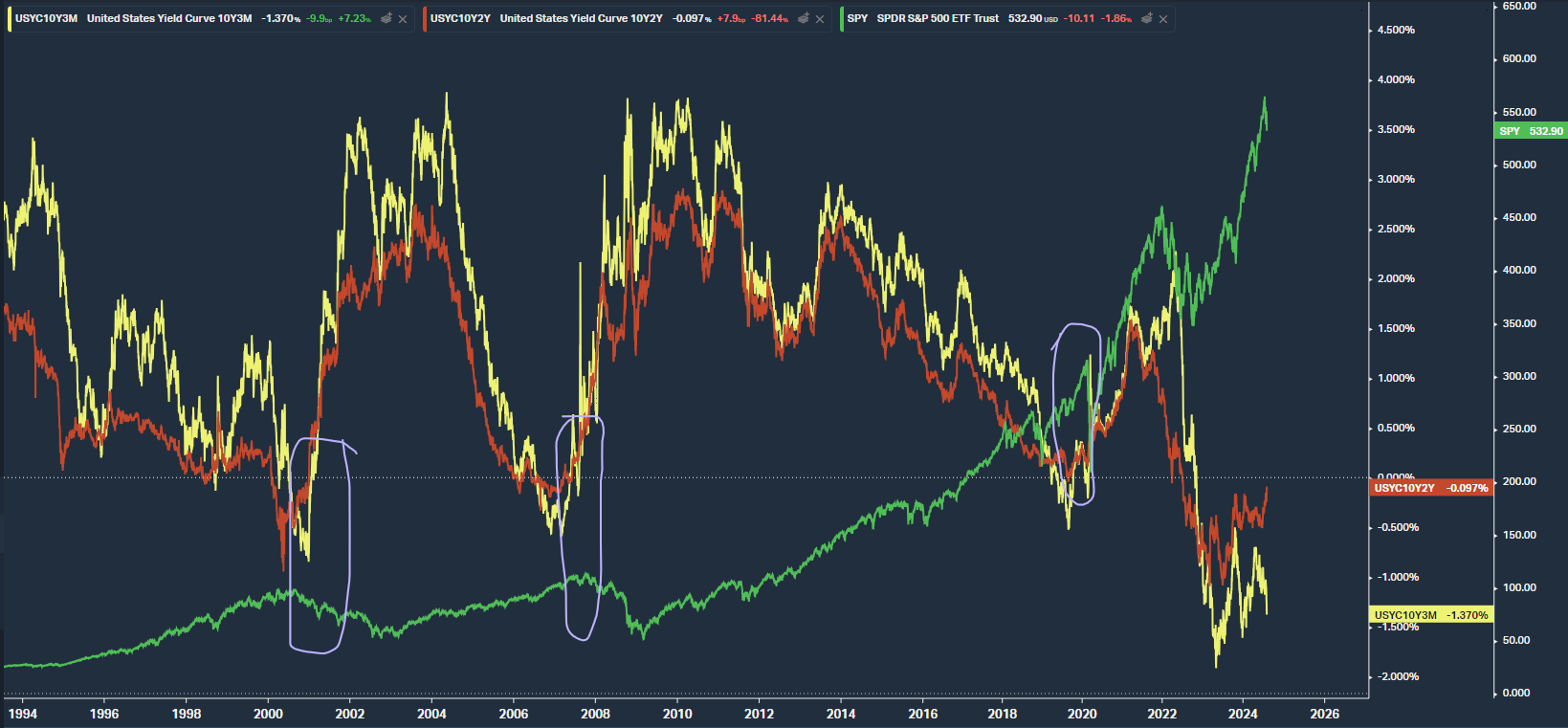Open layer settings for USYC10Y2Y series
This screenshot has width=1568, height=728.
[x=804, y=19]
